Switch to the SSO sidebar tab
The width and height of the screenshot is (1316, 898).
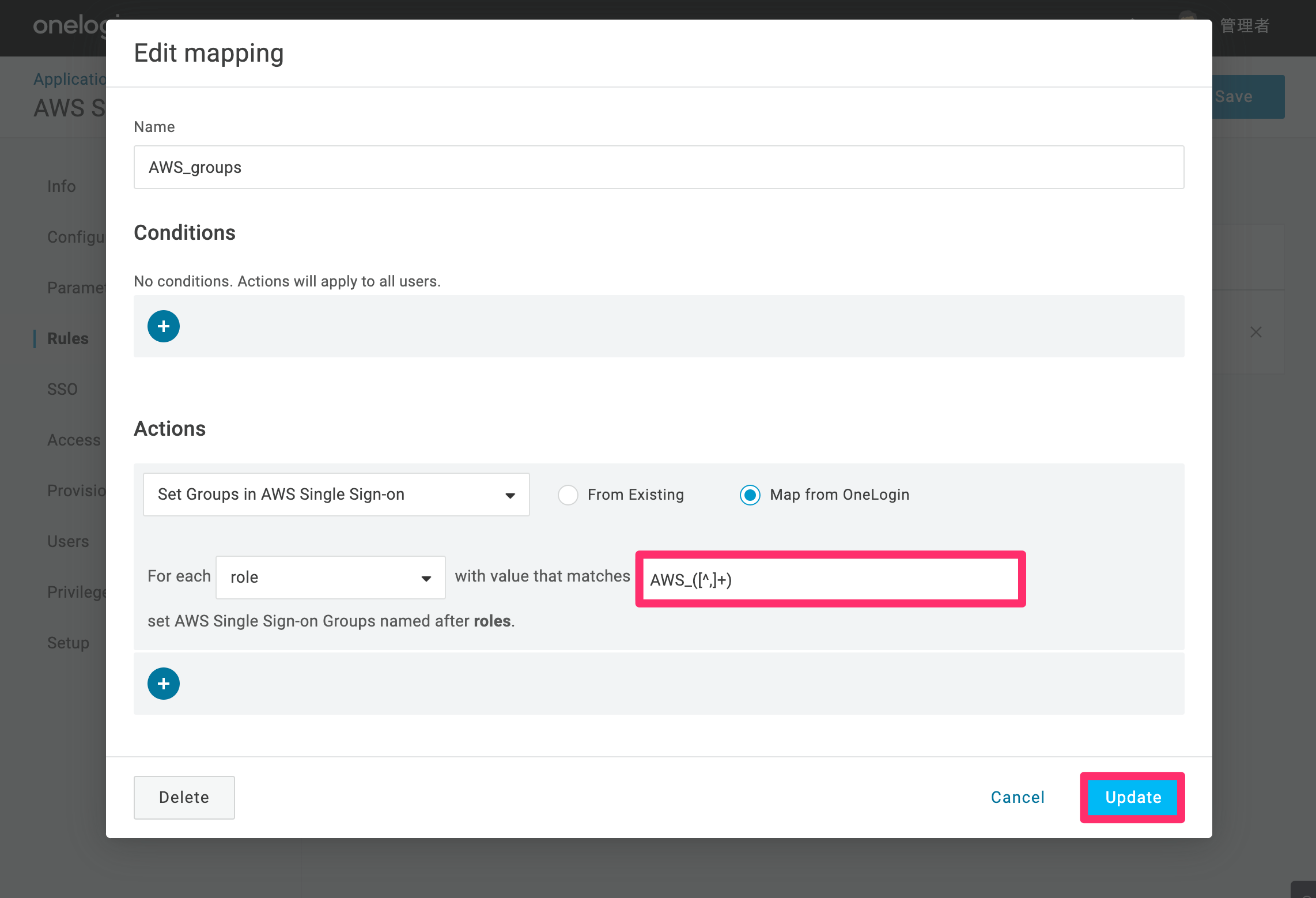62,389
